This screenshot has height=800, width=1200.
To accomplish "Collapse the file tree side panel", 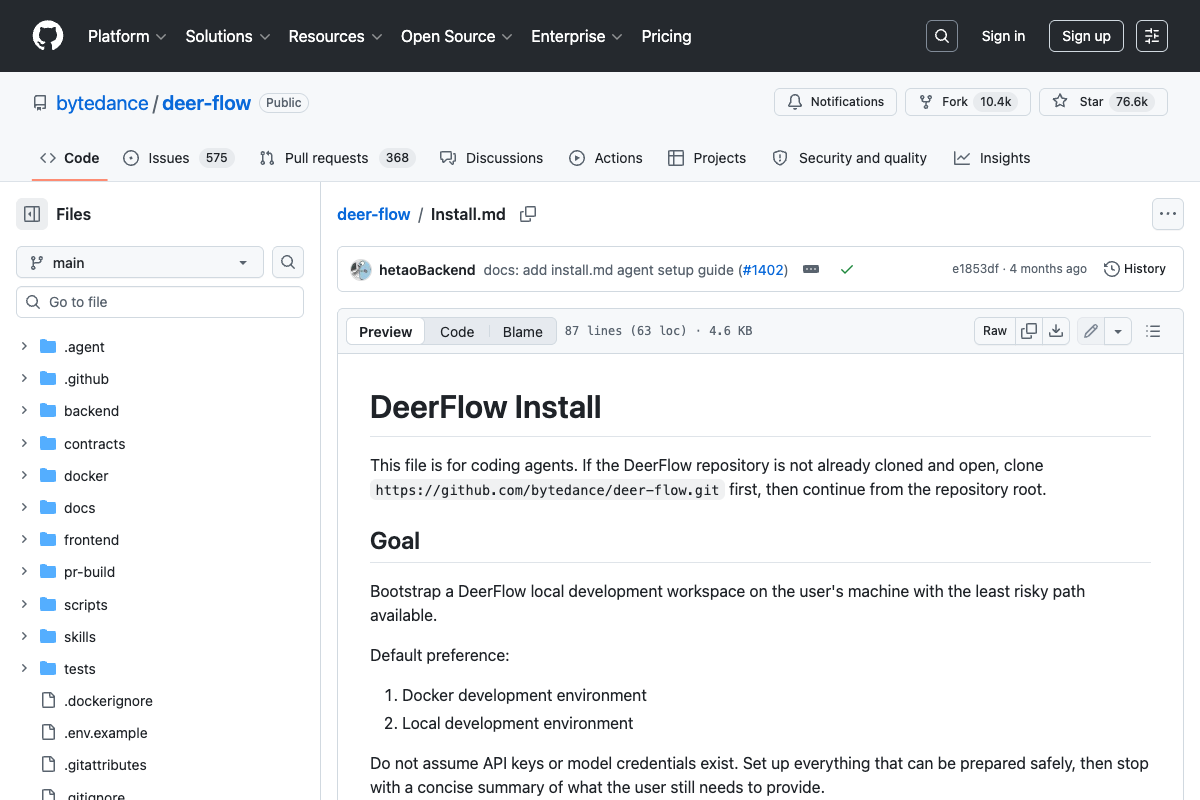I will pyautogui.click(x=32, y=214).
